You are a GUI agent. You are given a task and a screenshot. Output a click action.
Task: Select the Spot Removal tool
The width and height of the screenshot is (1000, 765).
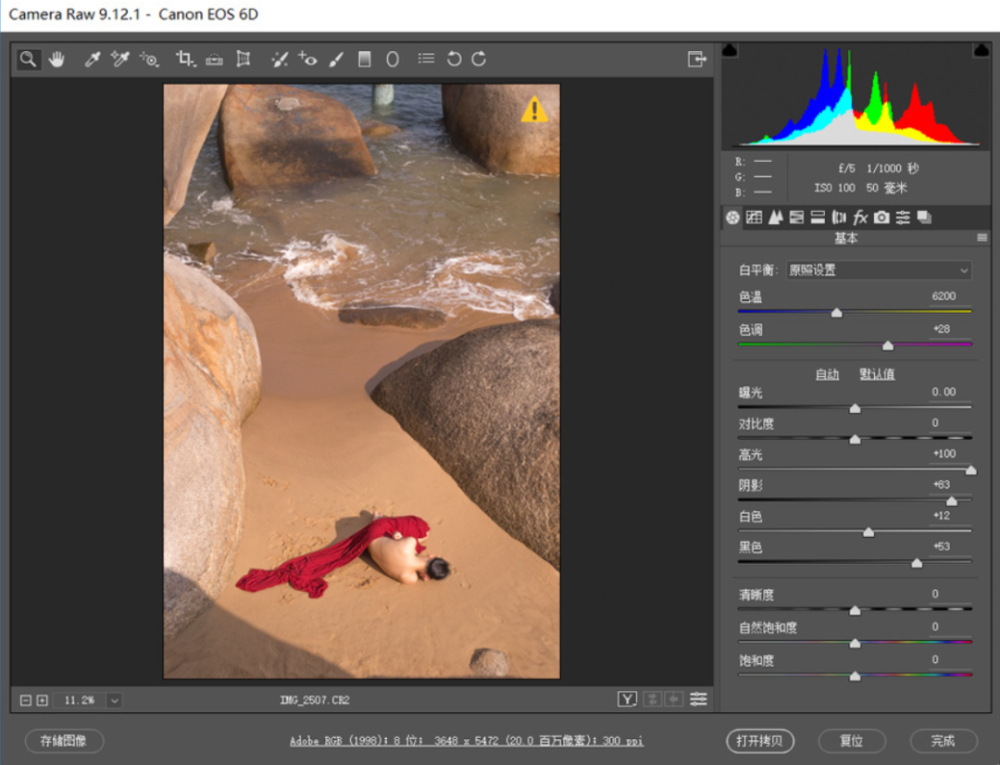tap(279, 60)
